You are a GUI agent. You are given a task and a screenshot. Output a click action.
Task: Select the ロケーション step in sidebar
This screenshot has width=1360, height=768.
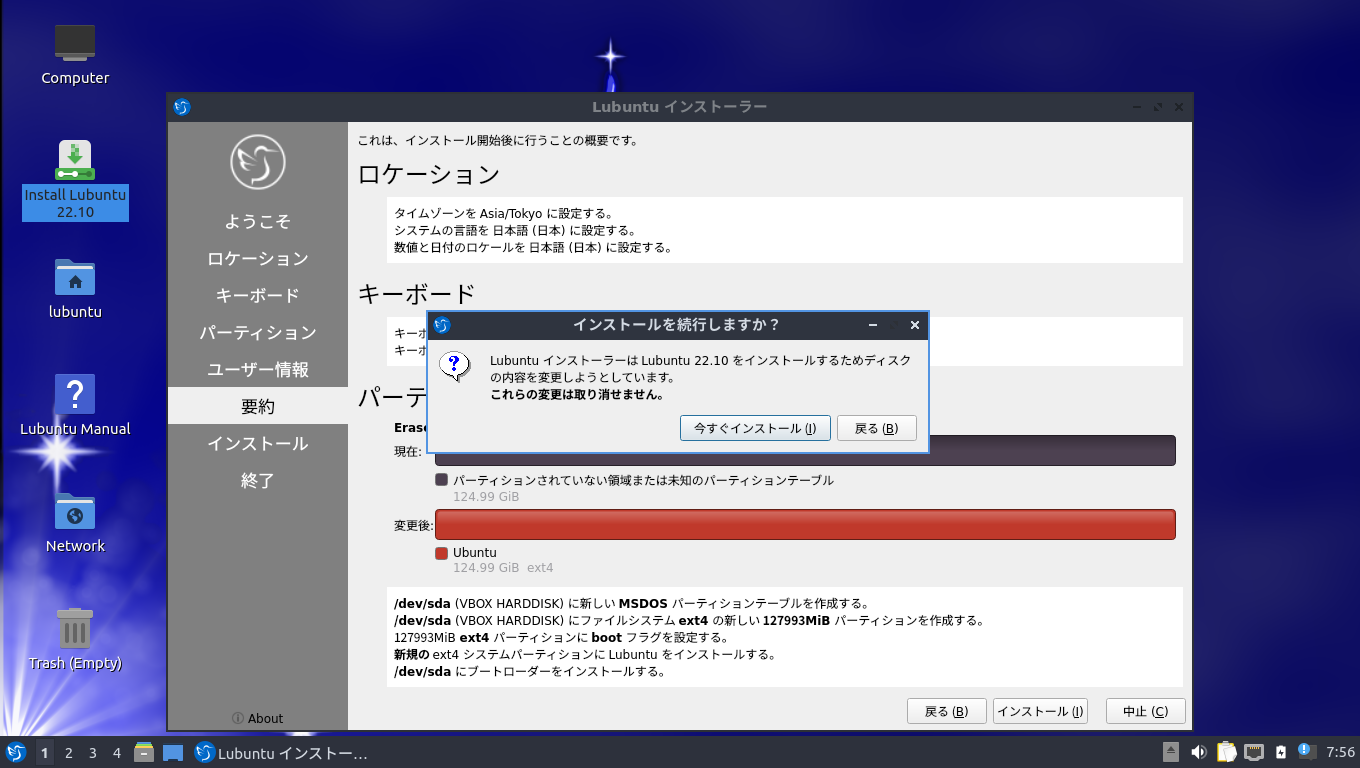(x=258, y=259)
